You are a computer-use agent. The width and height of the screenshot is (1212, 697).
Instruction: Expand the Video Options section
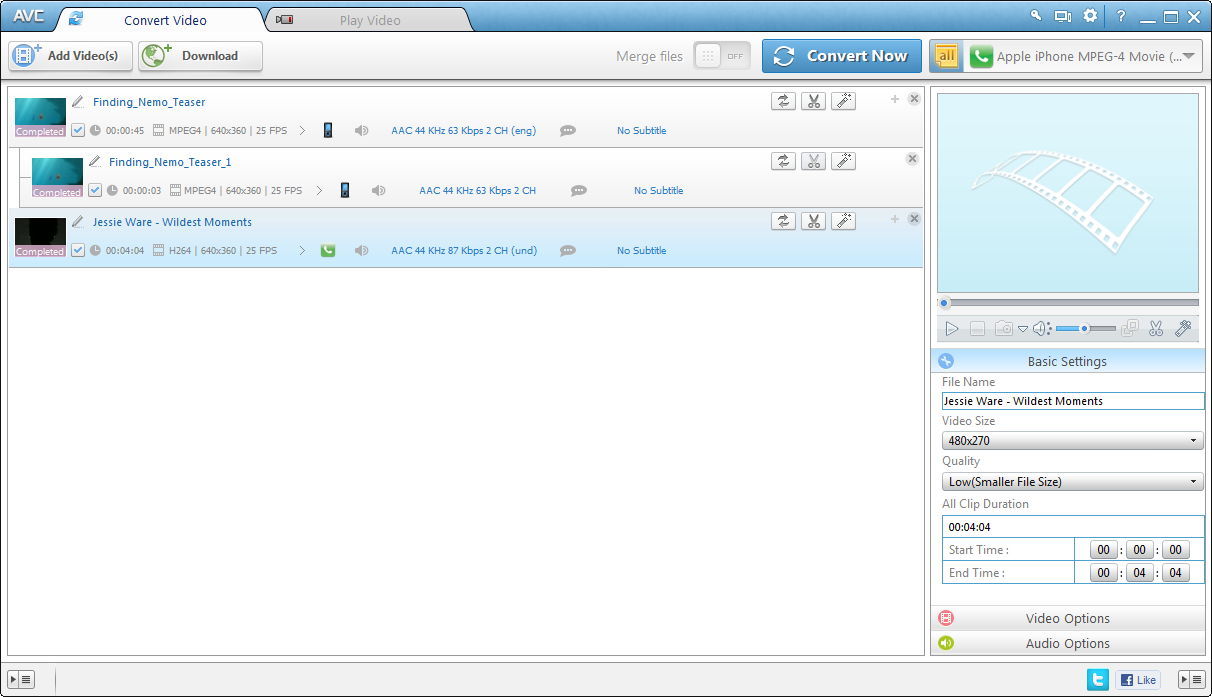coord(1067,618)
